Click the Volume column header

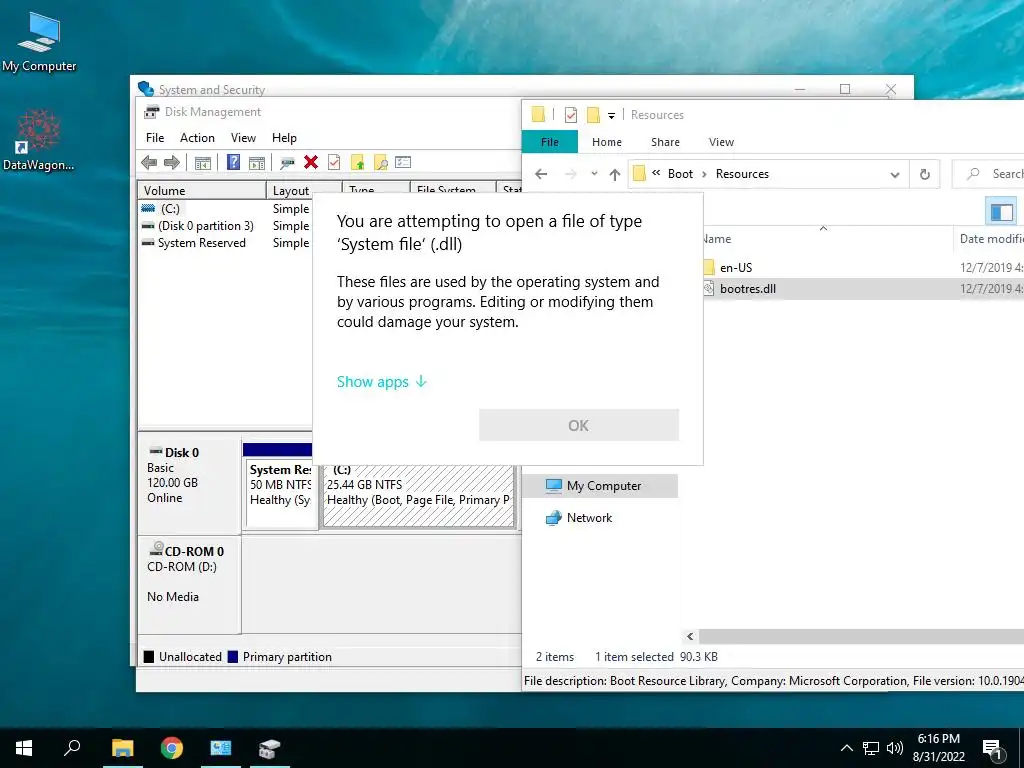pos(202,191)
